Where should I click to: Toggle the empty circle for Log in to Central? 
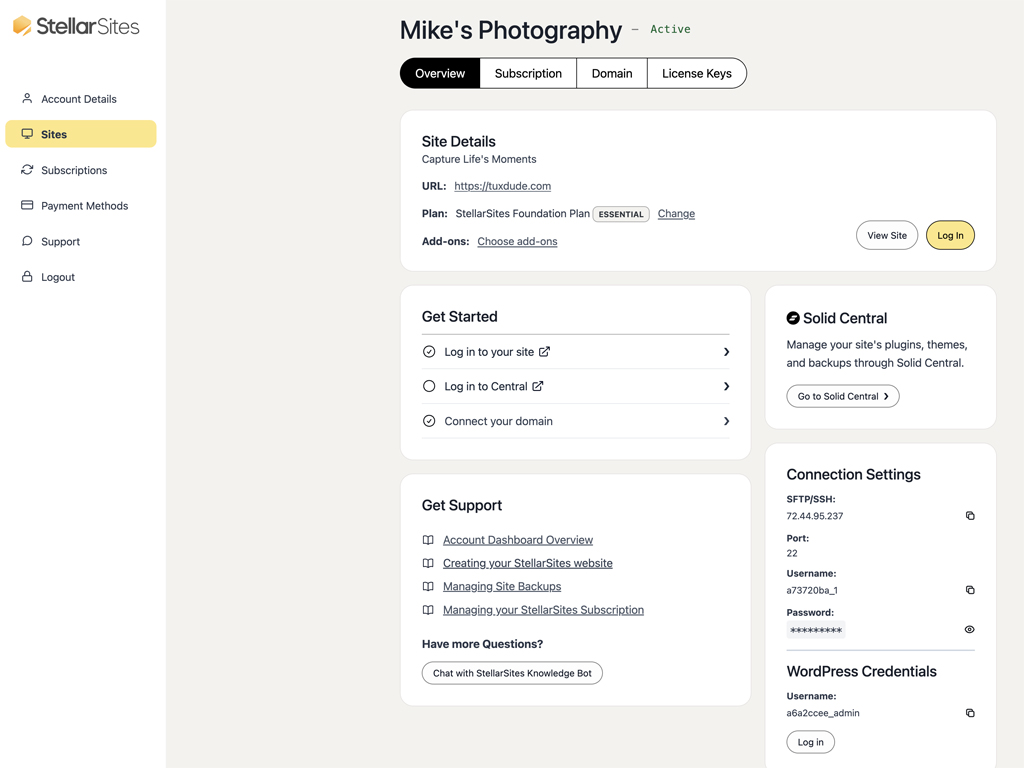pyautogui.click(x=429, y=386)
